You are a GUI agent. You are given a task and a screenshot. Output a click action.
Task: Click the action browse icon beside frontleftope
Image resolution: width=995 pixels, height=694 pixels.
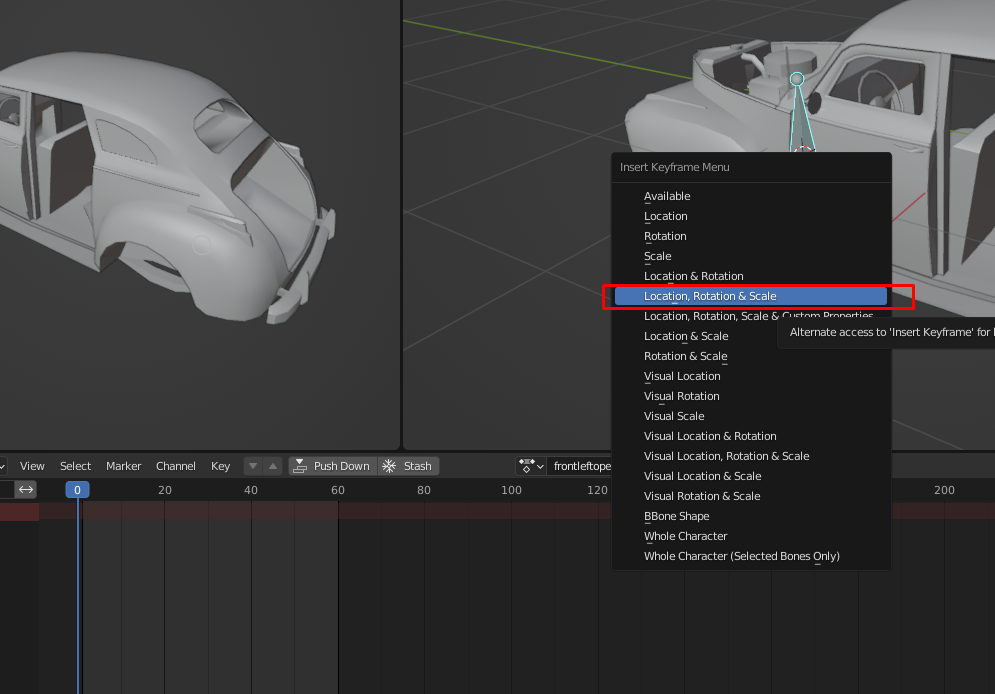pos(530,466)
